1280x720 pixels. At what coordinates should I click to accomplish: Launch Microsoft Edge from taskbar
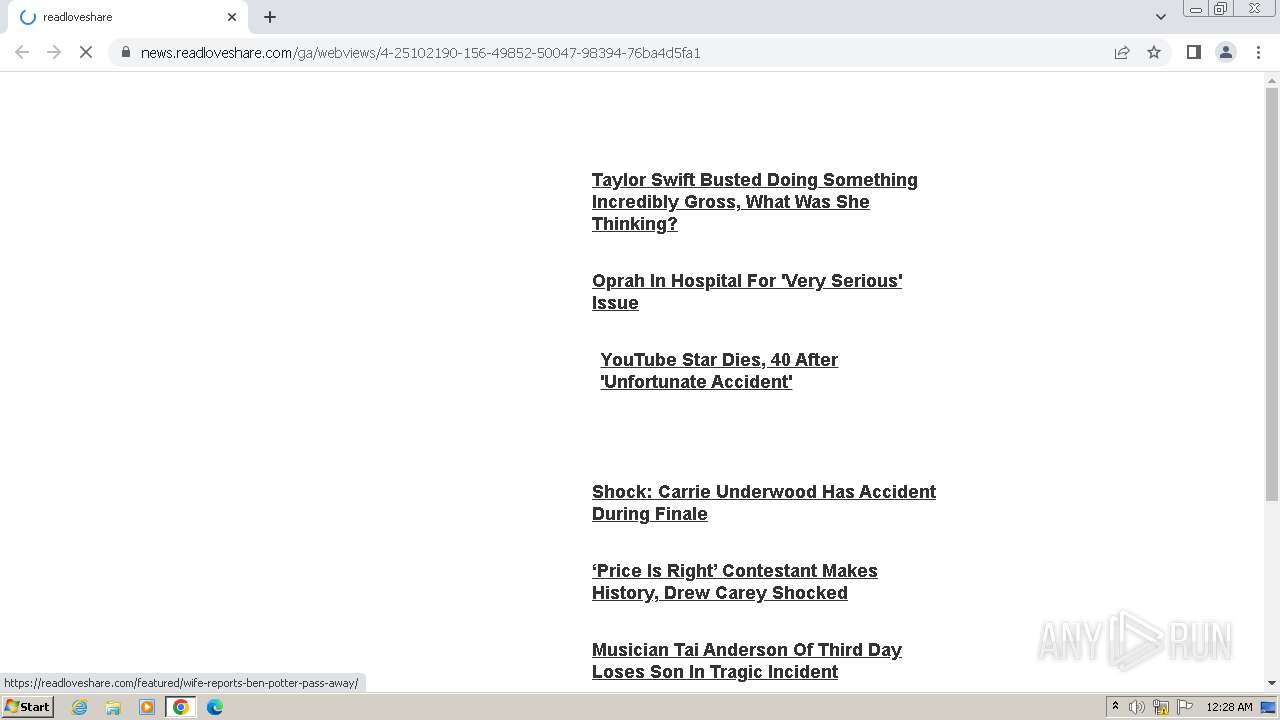coord(215,707)
